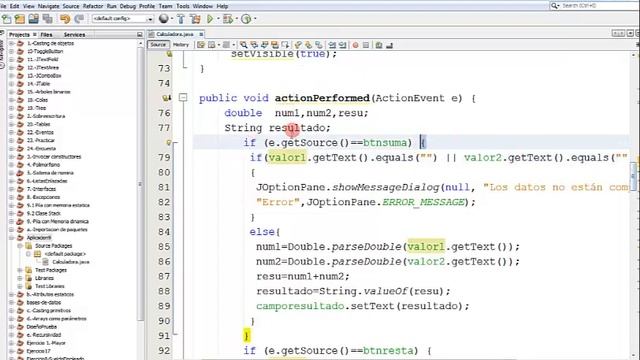Viewport: 640px width, 360px height.
Task: Click the lightbulb hint icon at line 78
Action: pos(168,142)
